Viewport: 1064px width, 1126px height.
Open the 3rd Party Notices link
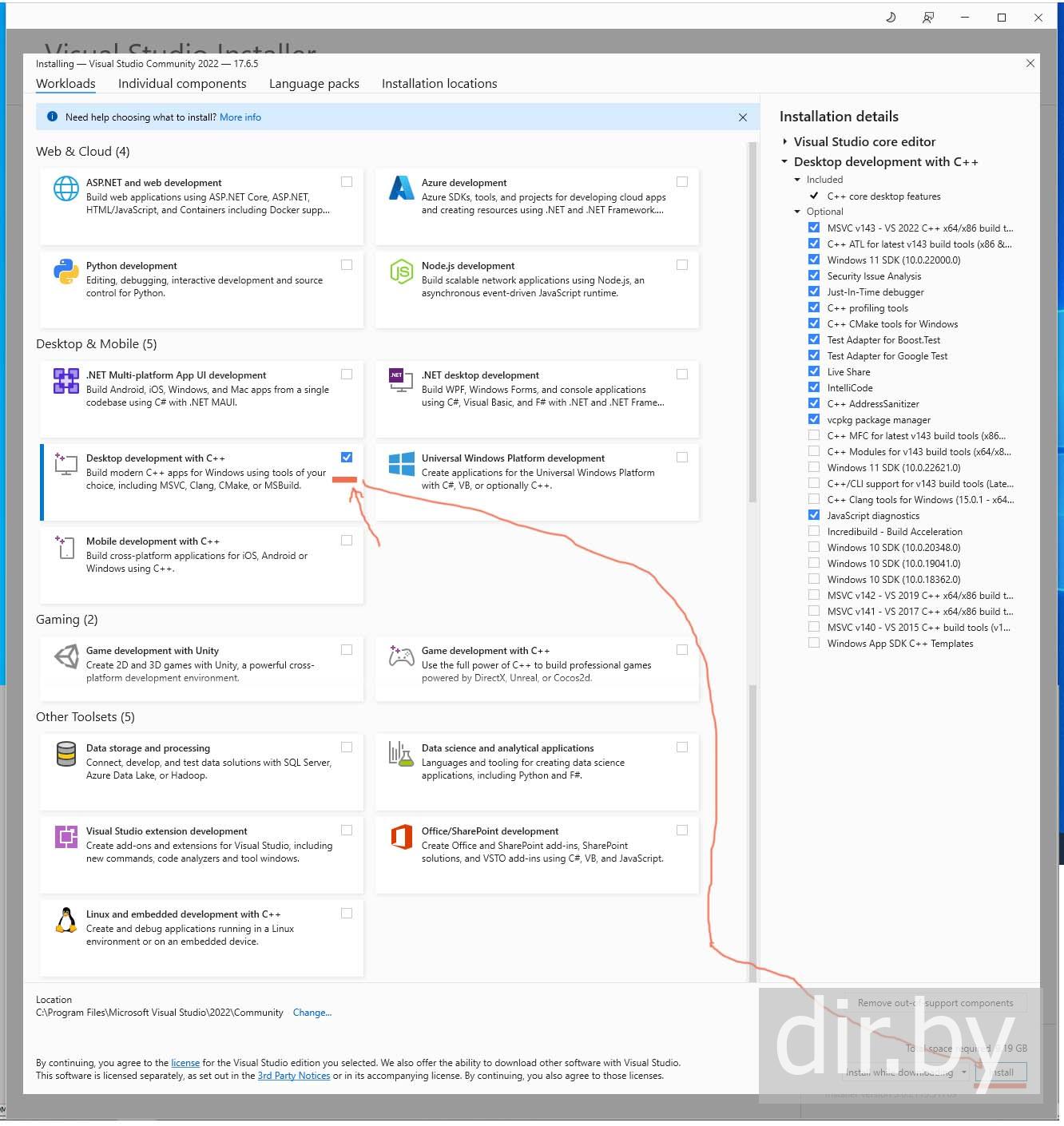(294, 1076)
